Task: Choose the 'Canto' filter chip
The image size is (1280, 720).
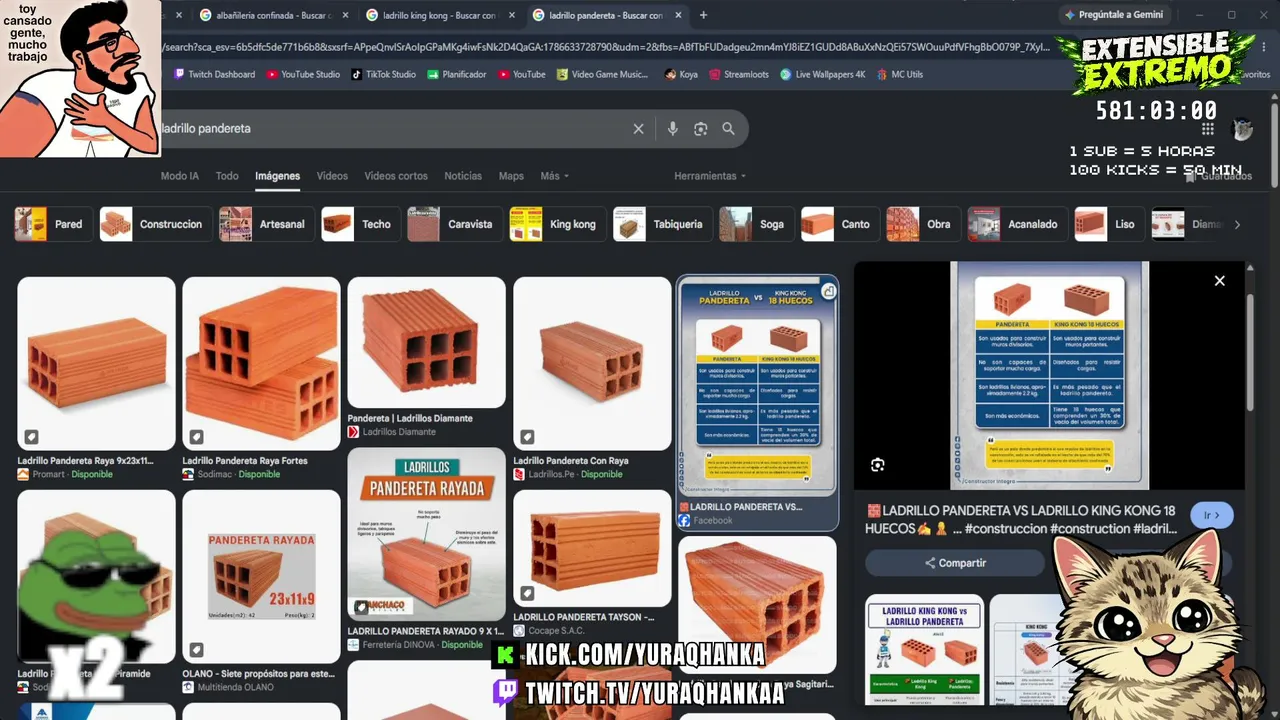Action: pyautogui.click(x=839, y=224)
